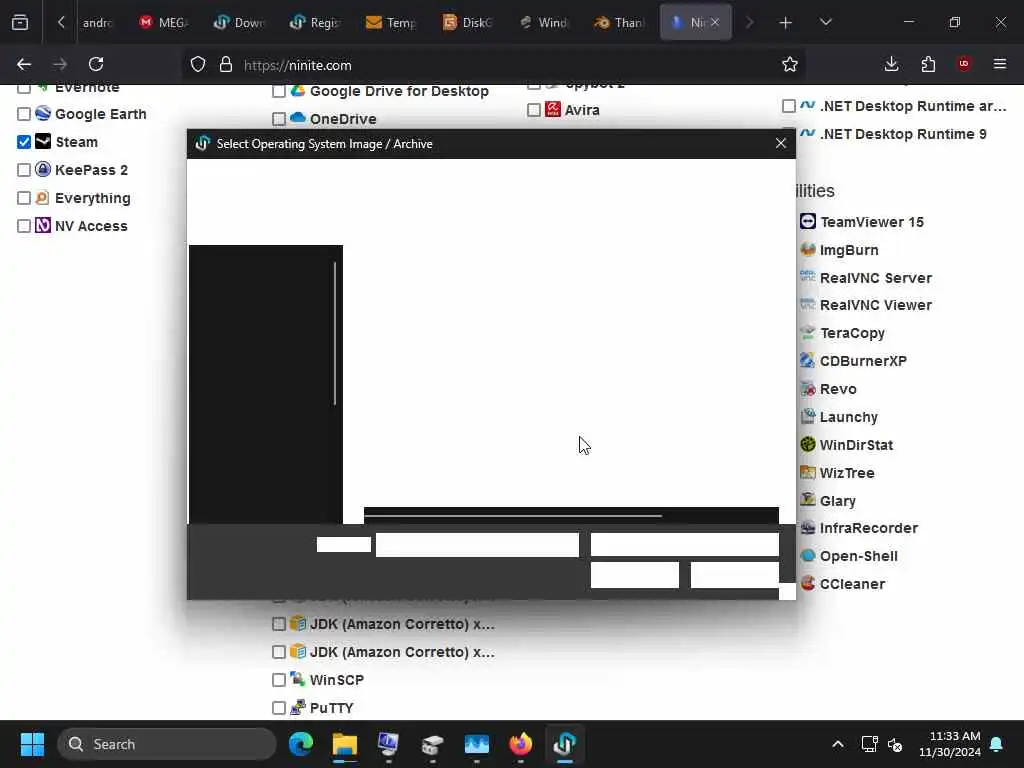Switch to the Wind browser tab
Screen dimensions: 1024x768
[x=543, y=22]
